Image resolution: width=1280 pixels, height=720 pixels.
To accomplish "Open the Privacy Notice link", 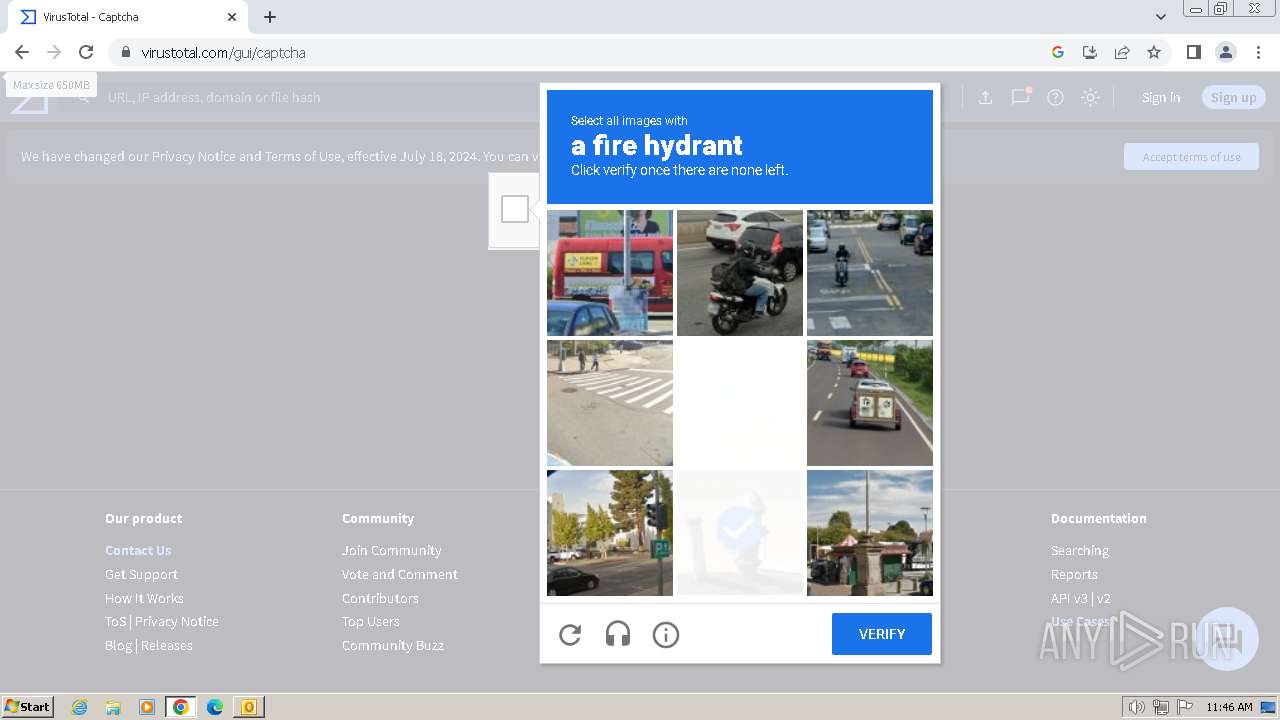I will point(177,621).
